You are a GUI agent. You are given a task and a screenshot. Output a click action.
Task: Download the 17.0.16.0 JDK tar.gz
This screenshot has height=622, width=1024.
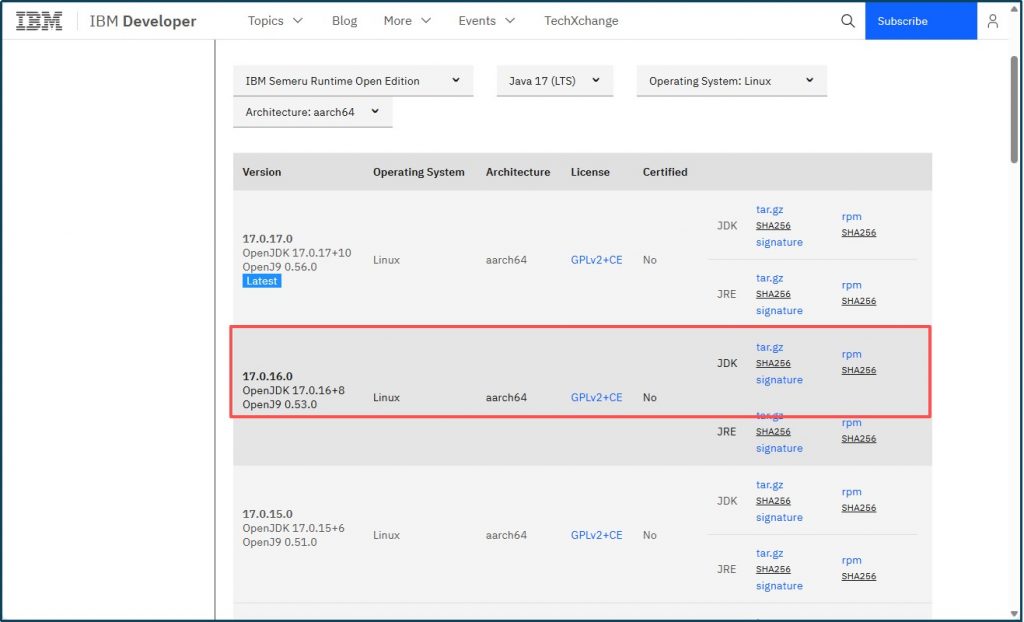pos(769,347)
